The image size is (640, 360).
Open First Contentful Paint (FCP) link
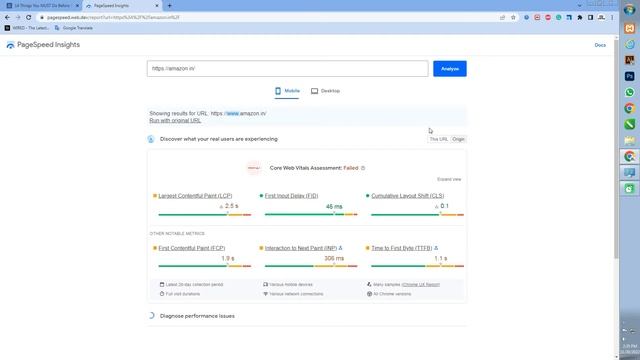[192, 248]
